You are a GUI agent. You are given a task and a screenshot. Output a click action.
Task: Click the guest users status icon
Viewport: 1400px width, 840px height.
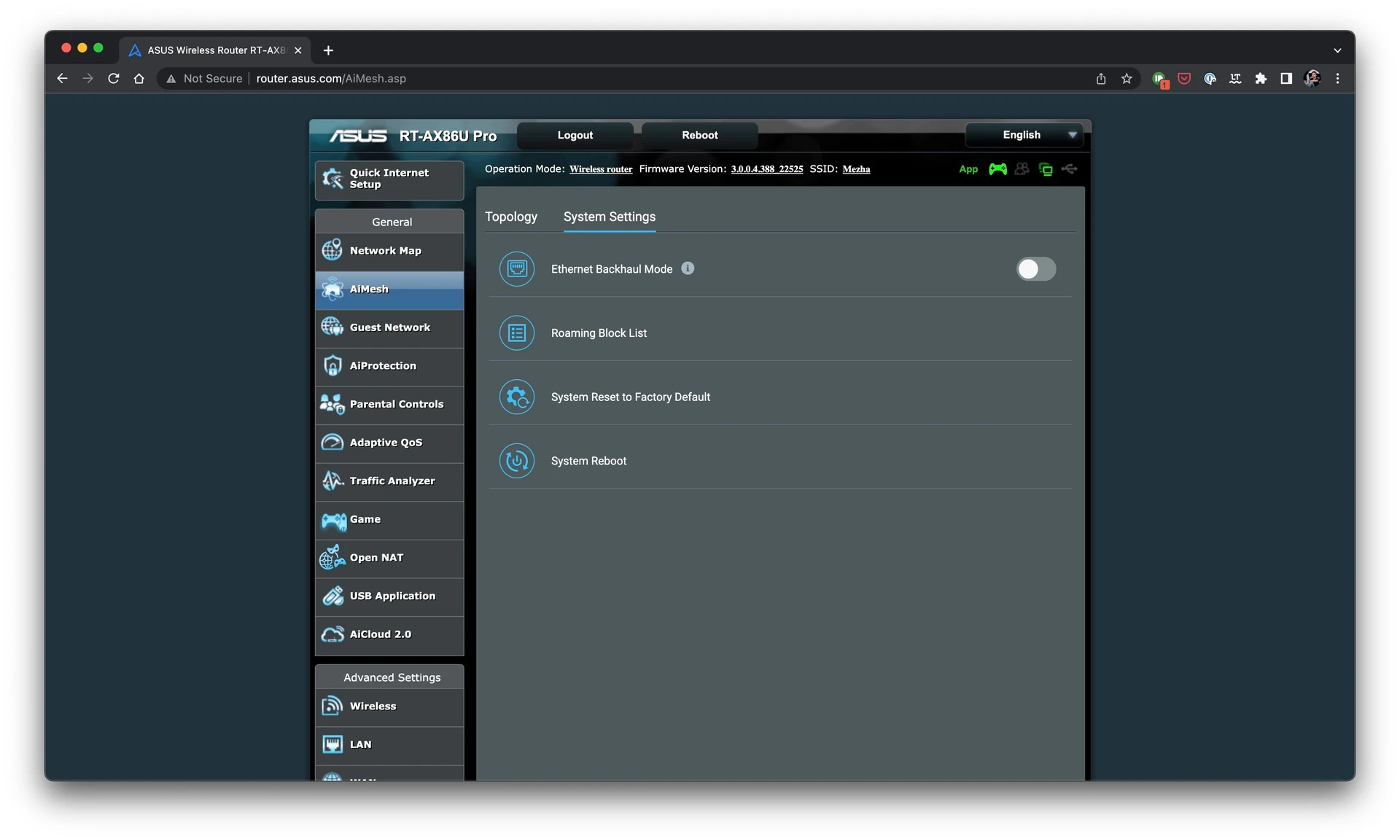[1022, 169]
